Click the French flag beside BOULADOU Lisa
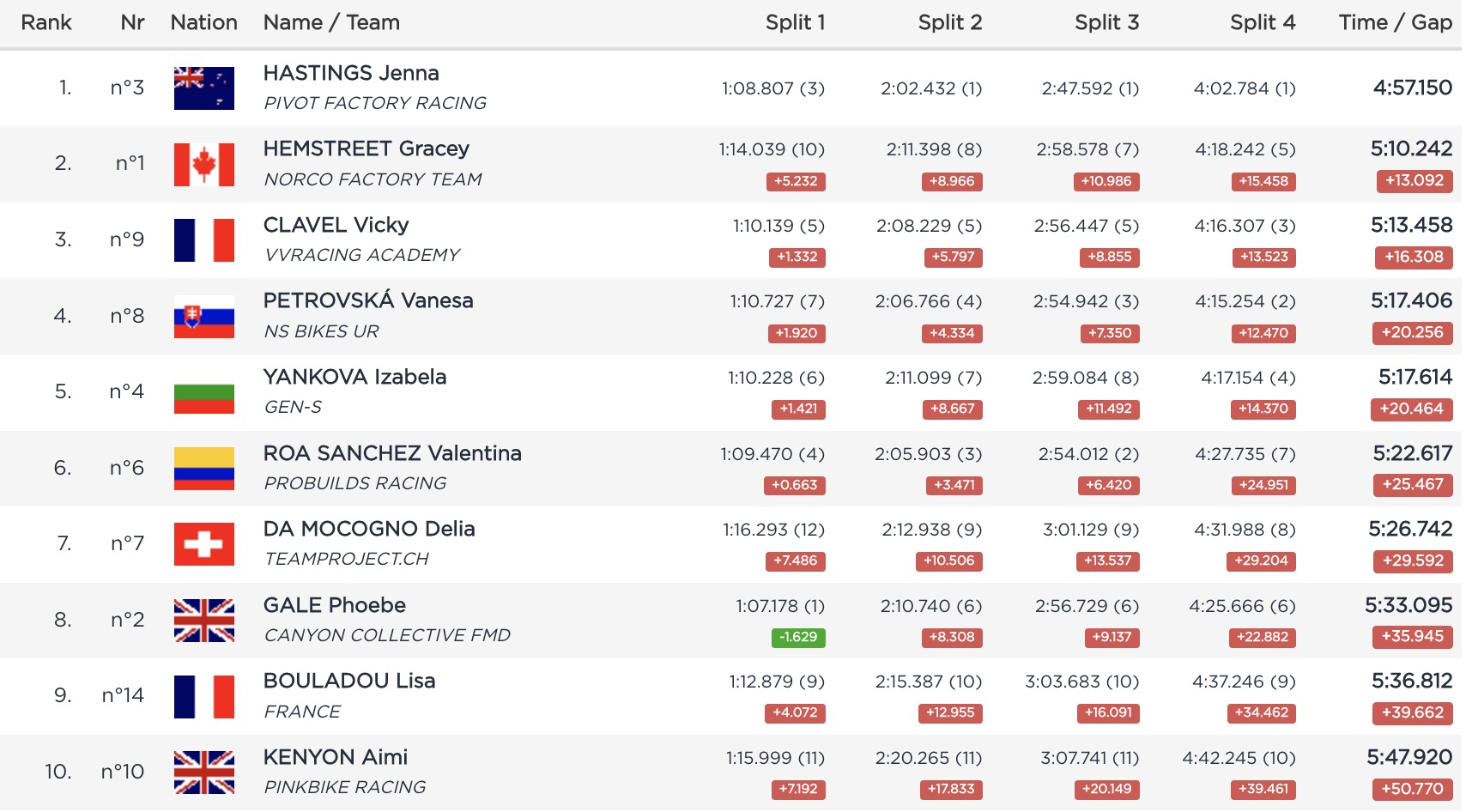This screenshot has height=812, width=1466. point(203,696)
